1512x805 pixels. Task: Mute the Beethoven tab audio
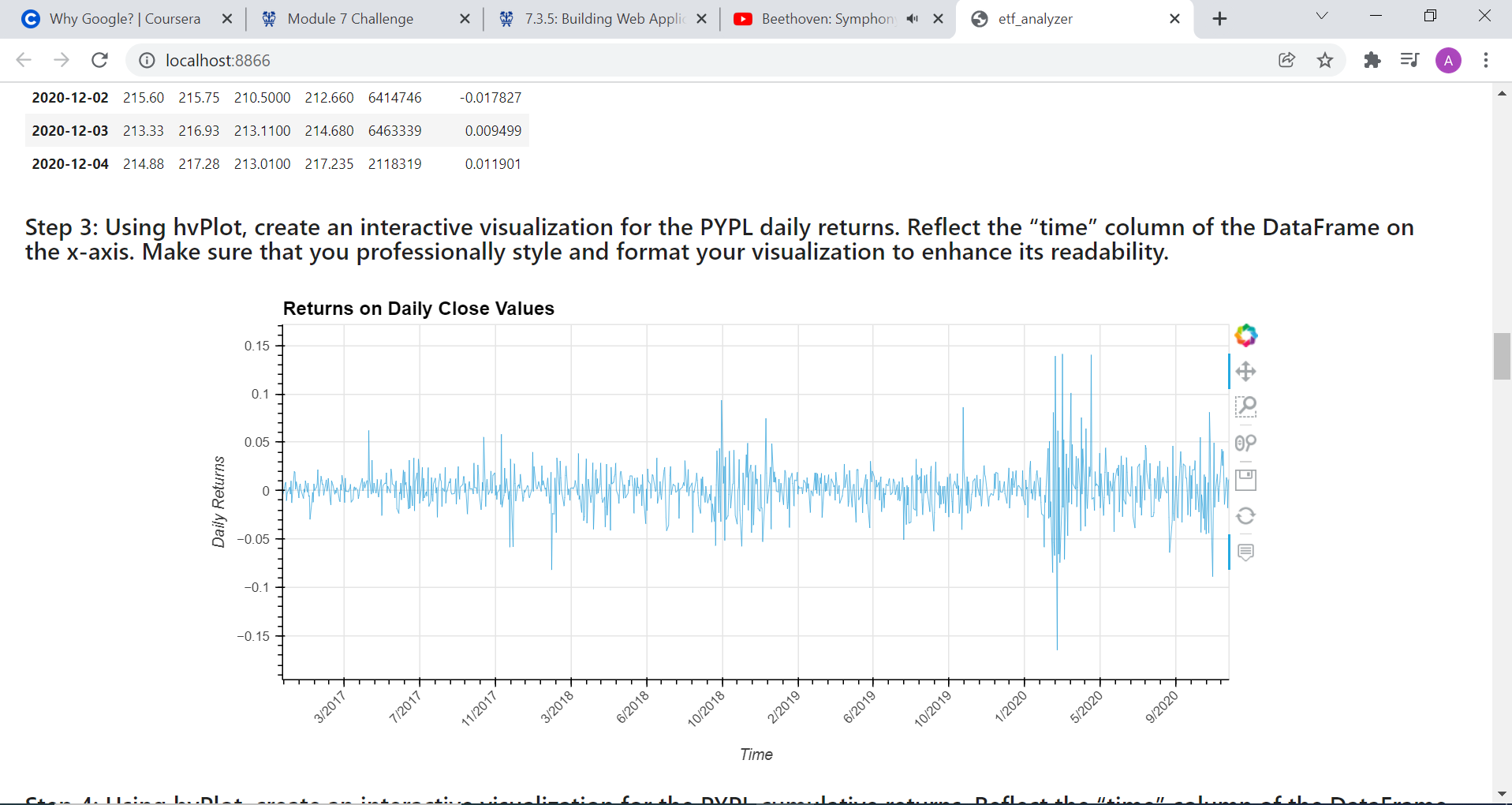coord(913,19)
